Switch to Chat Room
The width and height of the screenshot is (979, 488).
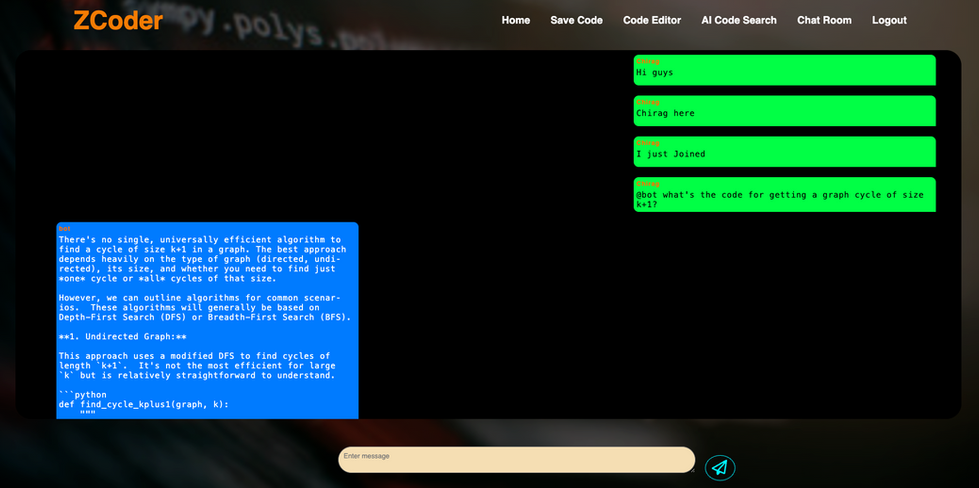click(824, 20)
